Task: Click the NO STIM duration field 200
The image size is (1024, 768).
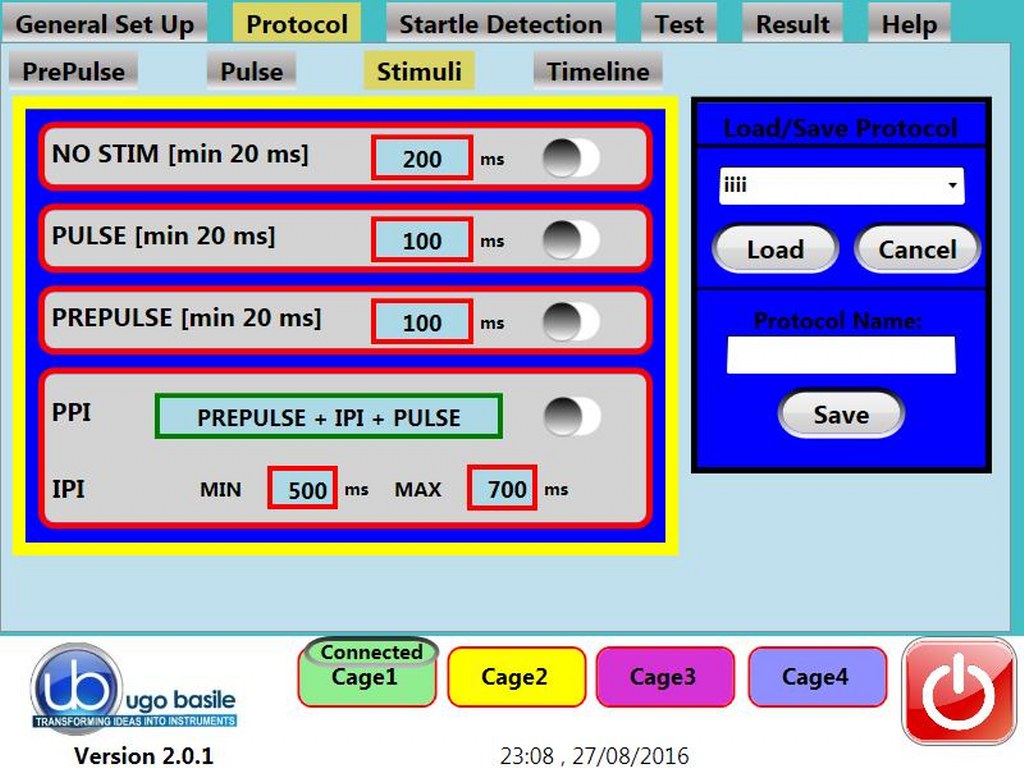Action: pyautogui.click(x=422, y=157)
